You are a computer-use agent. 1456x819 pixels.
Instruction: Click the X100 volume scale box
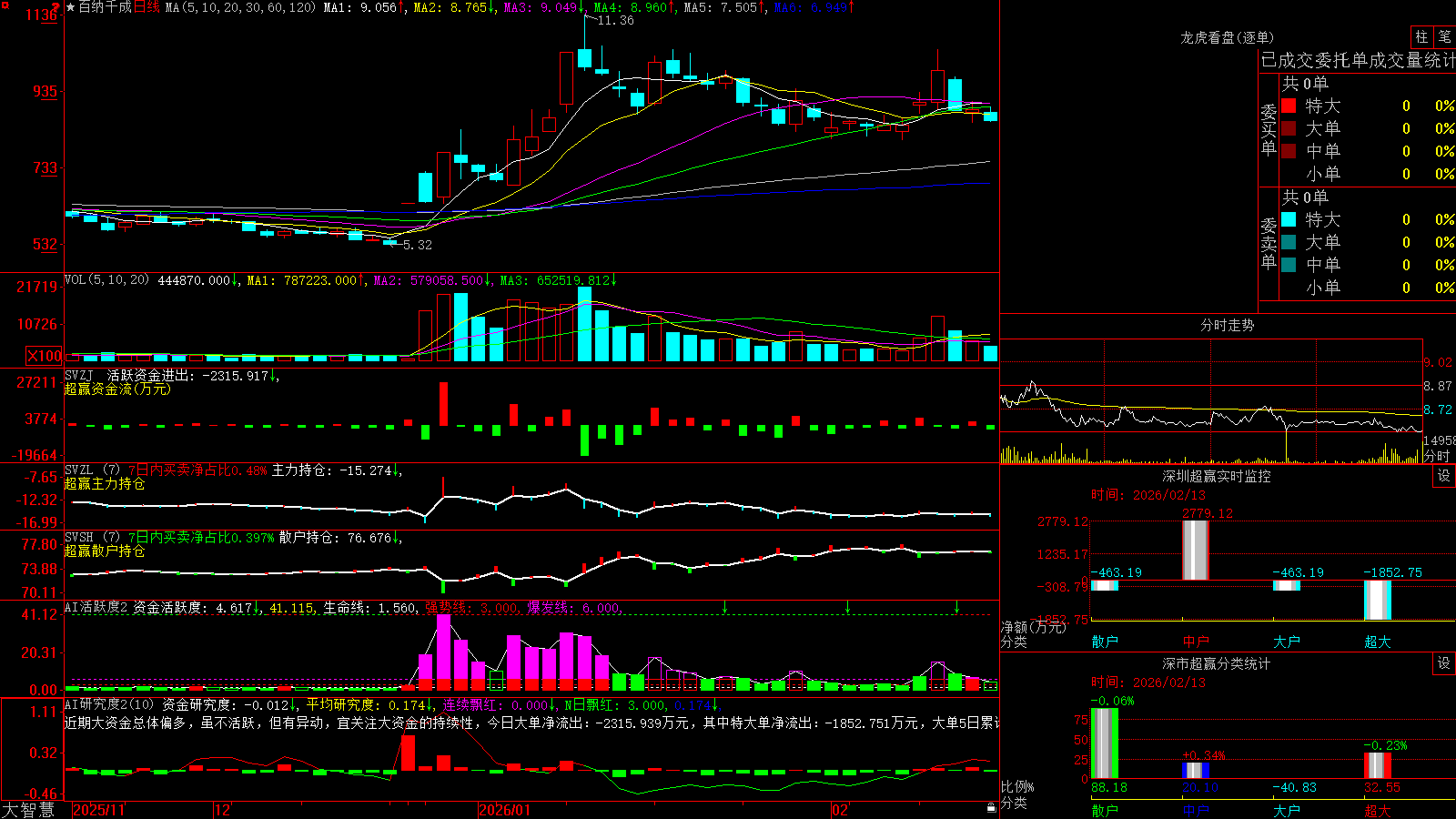point(45,356)
